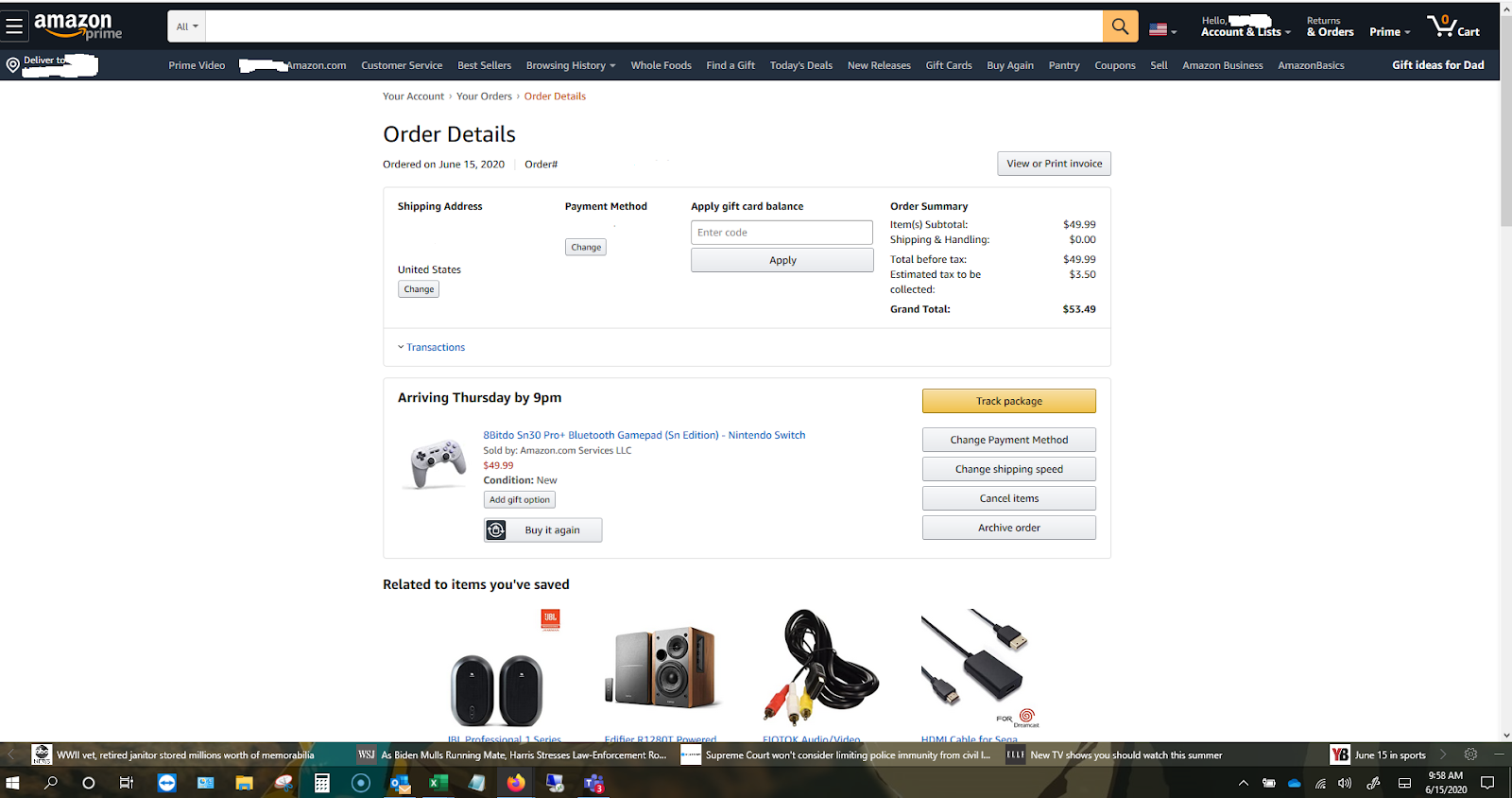Click the deliver-to location pin icon
This screenshot has width=1512, height=798.
pos(12,65)
